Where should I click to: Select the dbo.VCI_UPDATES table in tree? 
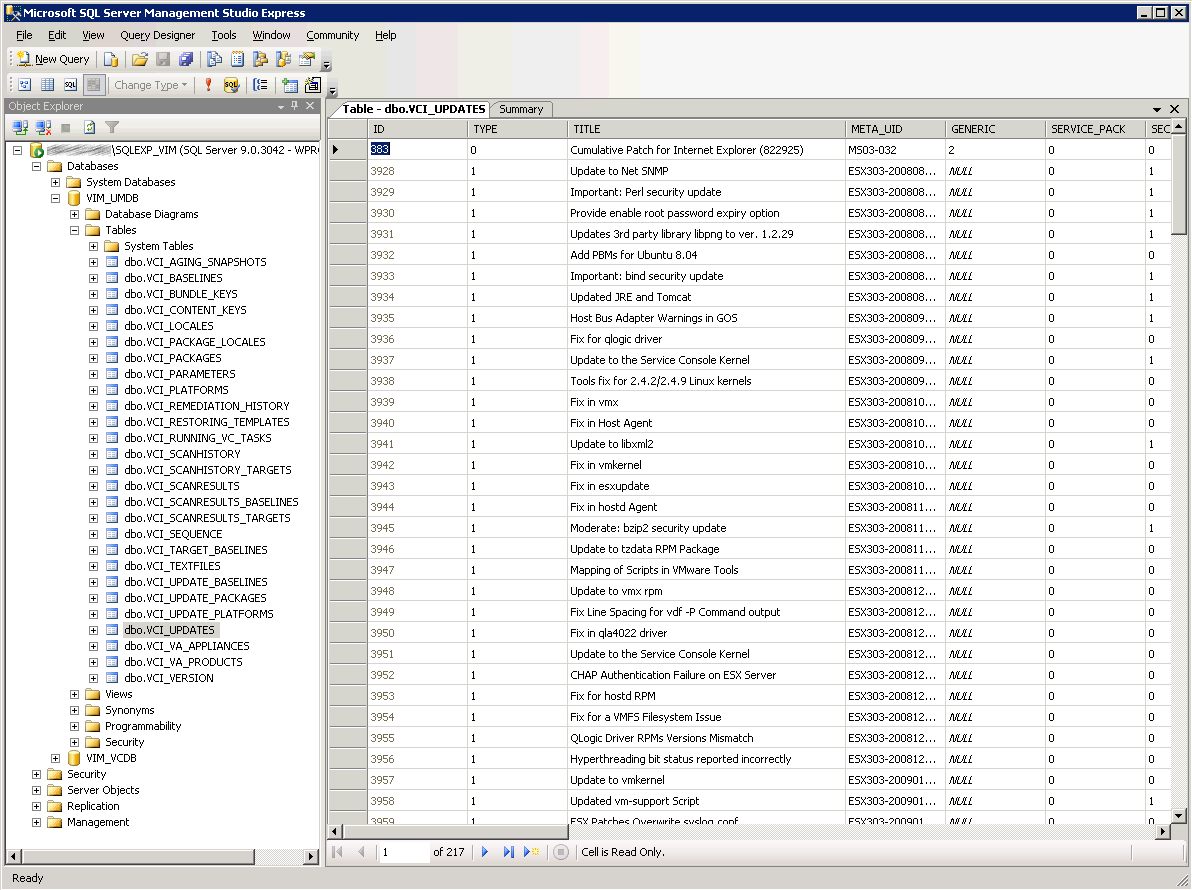click(170, 630)
